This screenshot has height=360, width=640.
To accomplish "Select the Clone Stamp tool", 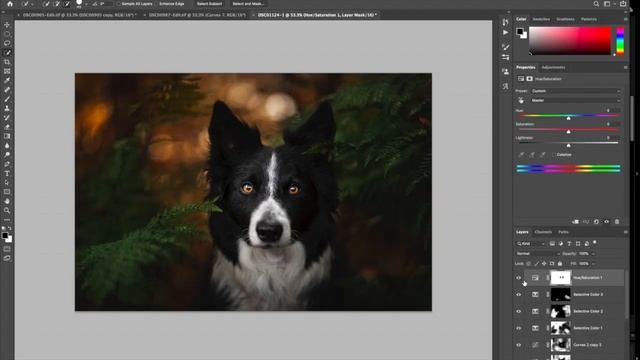I will click(x=7, y=108).
